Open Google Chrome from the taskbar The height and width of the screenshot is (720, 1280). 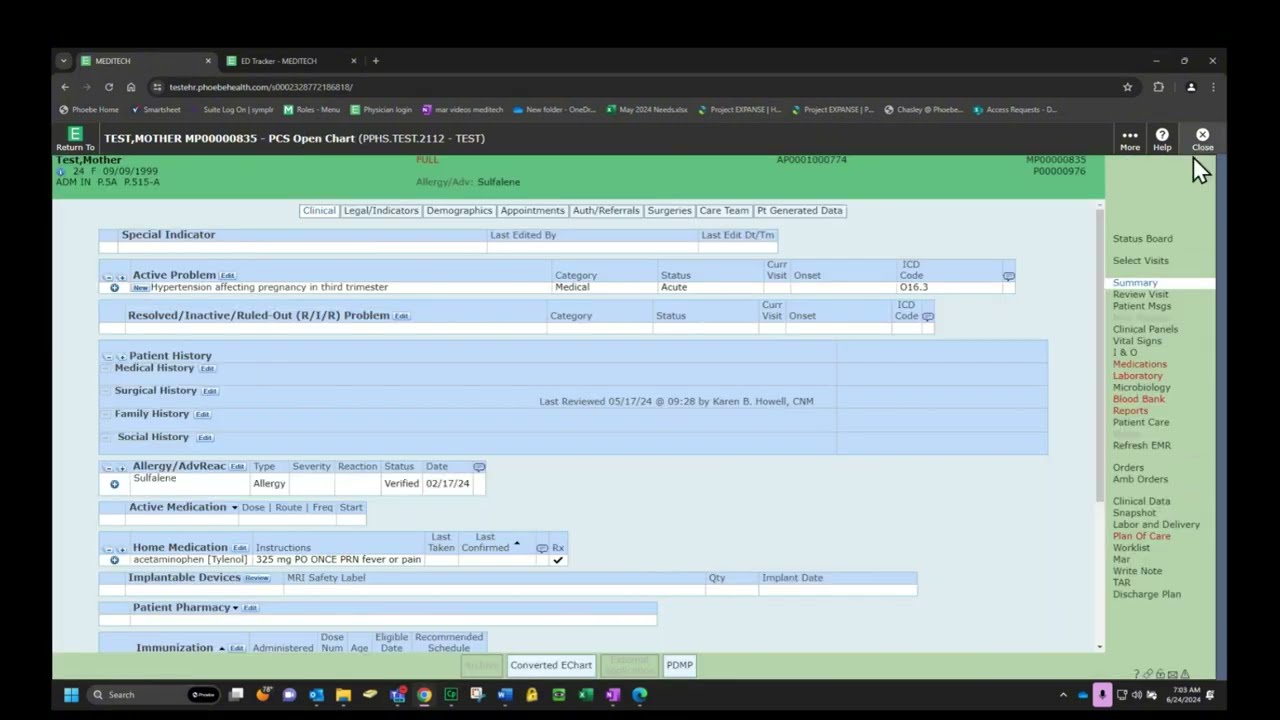pos(424,695)
